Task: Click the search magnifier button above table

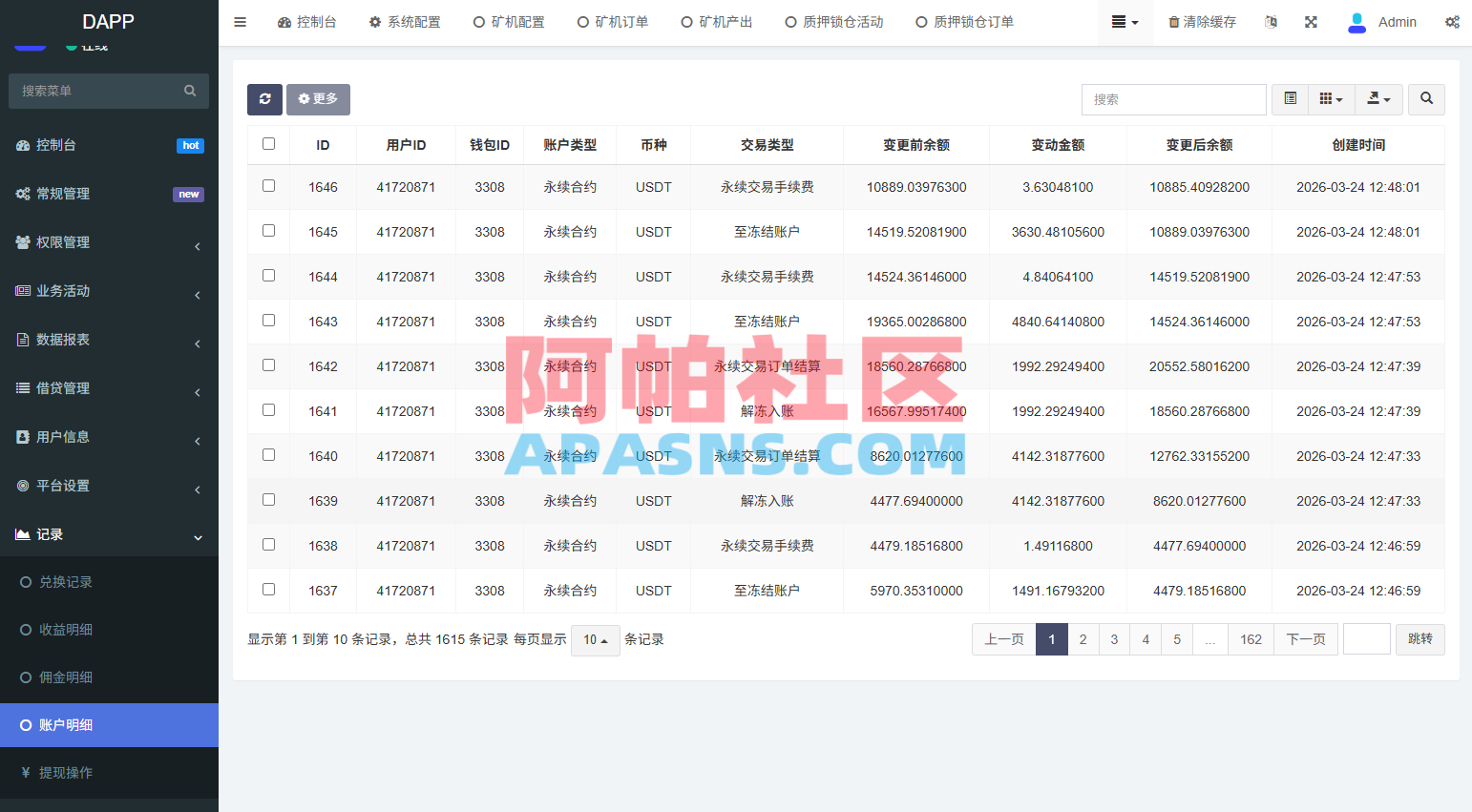Action: [x=1426, y=99]
